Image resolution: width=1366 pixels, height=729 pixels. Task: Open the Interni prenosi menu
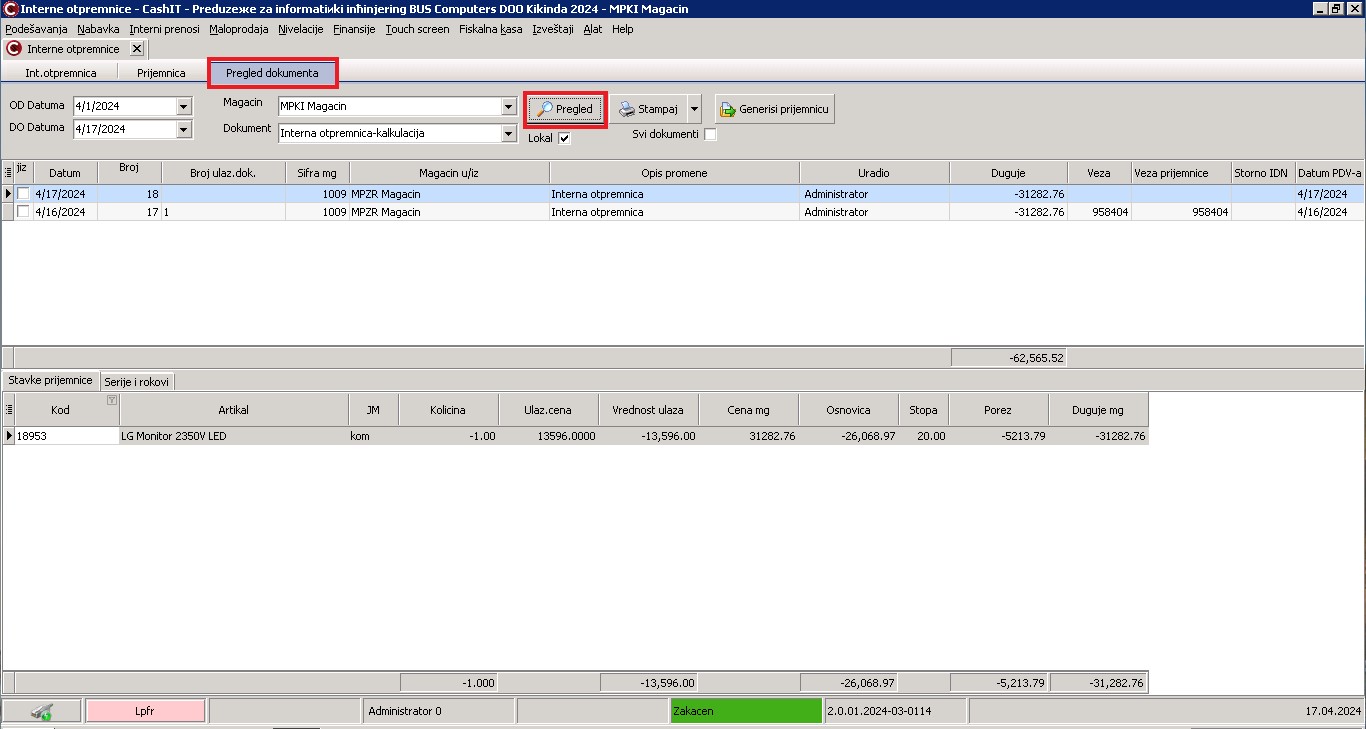pyautogui.click(x=164, y=29)
